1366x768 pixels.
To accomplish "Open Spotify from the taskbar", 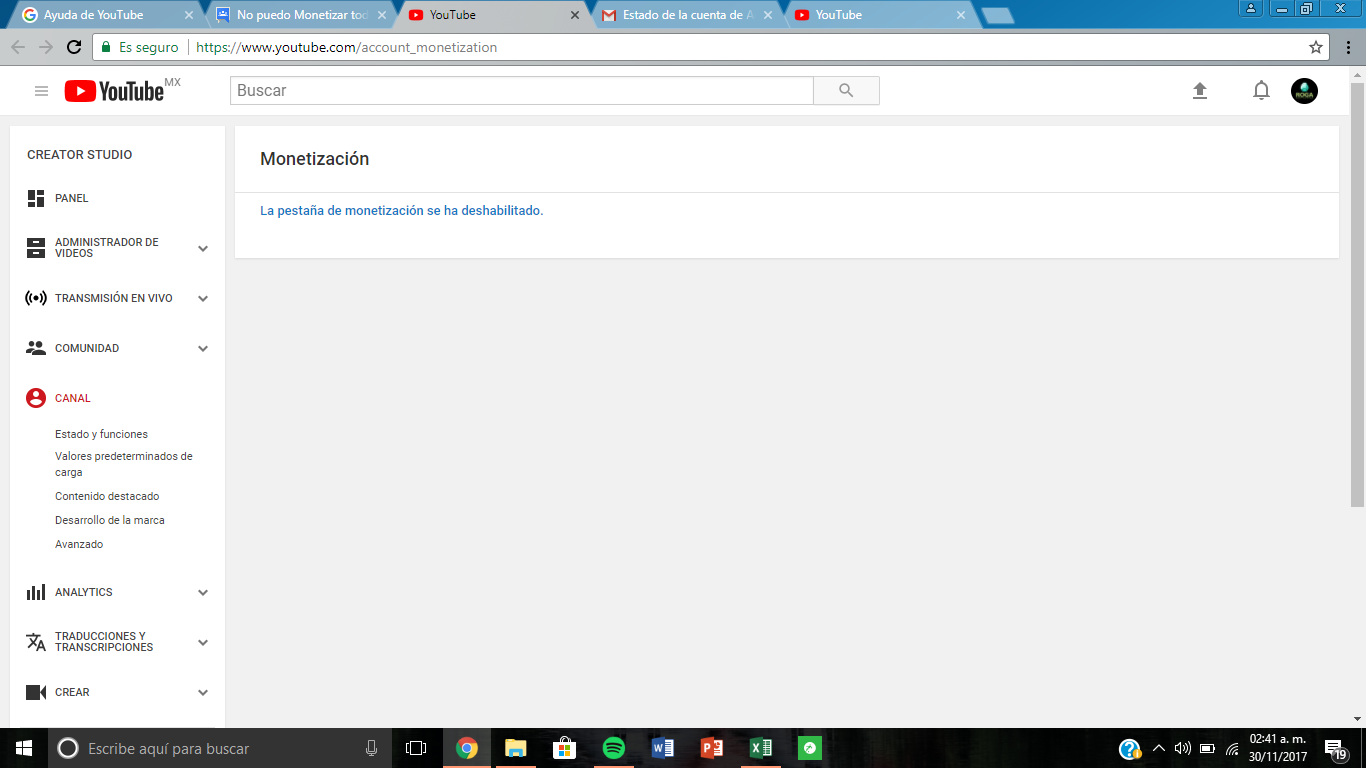I will tap(614, 748).
